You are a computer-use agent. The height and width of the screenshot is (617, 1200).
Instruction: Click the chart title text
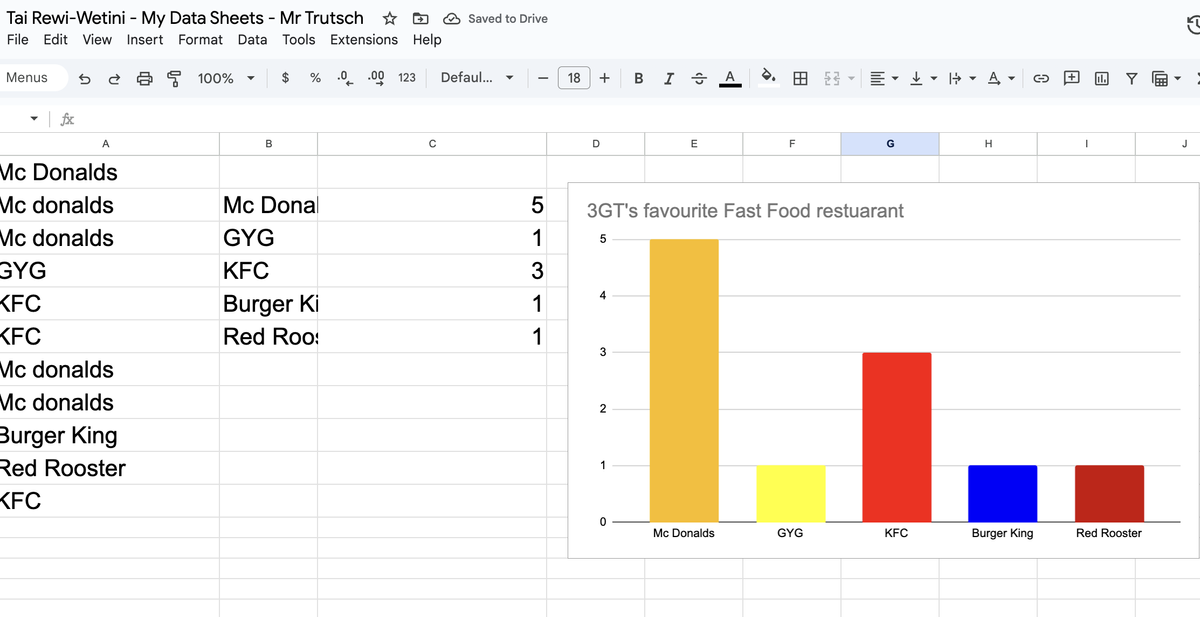[745, 211]
